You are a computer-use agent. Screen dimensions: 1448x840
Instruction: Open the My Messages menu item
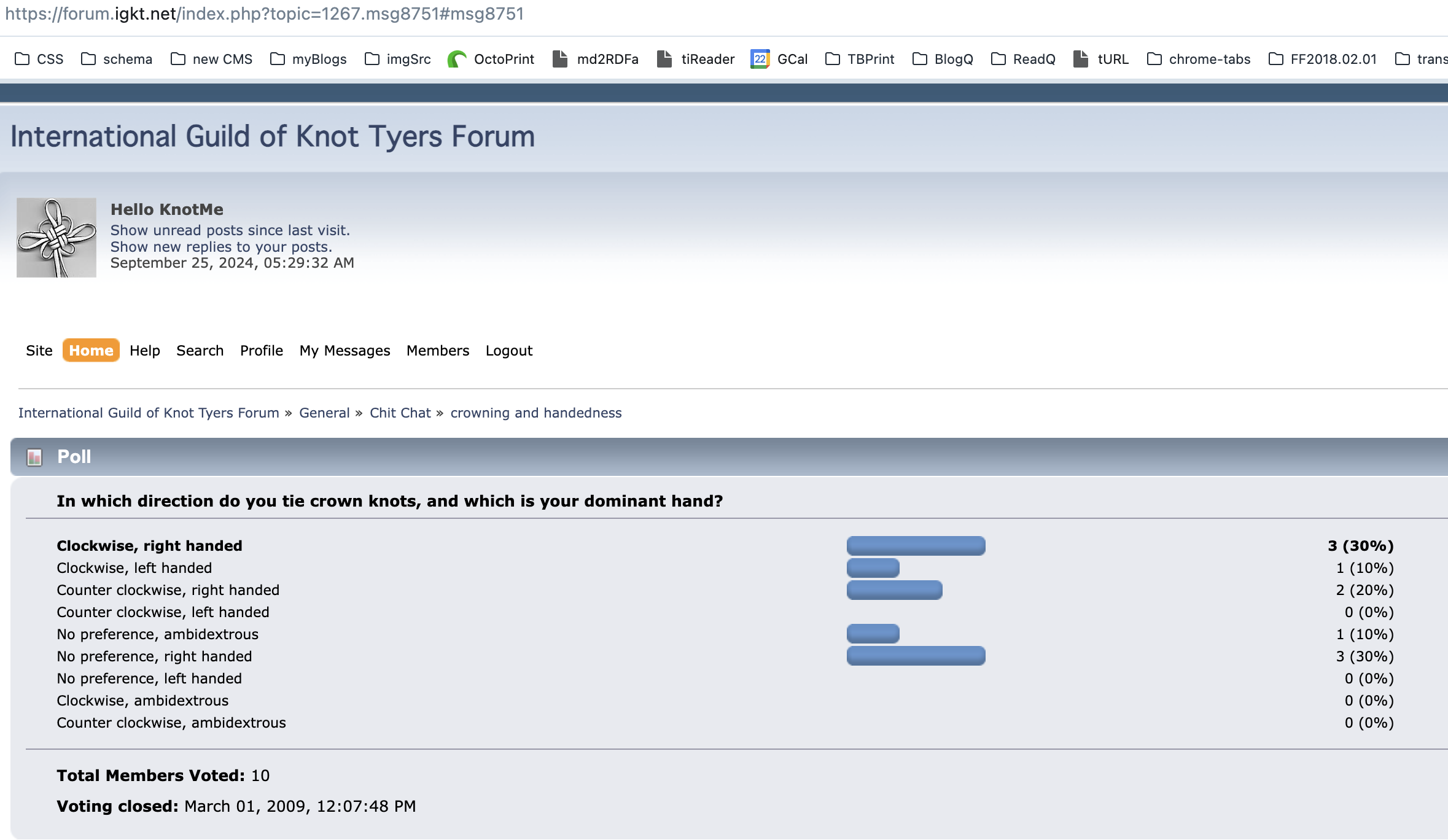344,351
